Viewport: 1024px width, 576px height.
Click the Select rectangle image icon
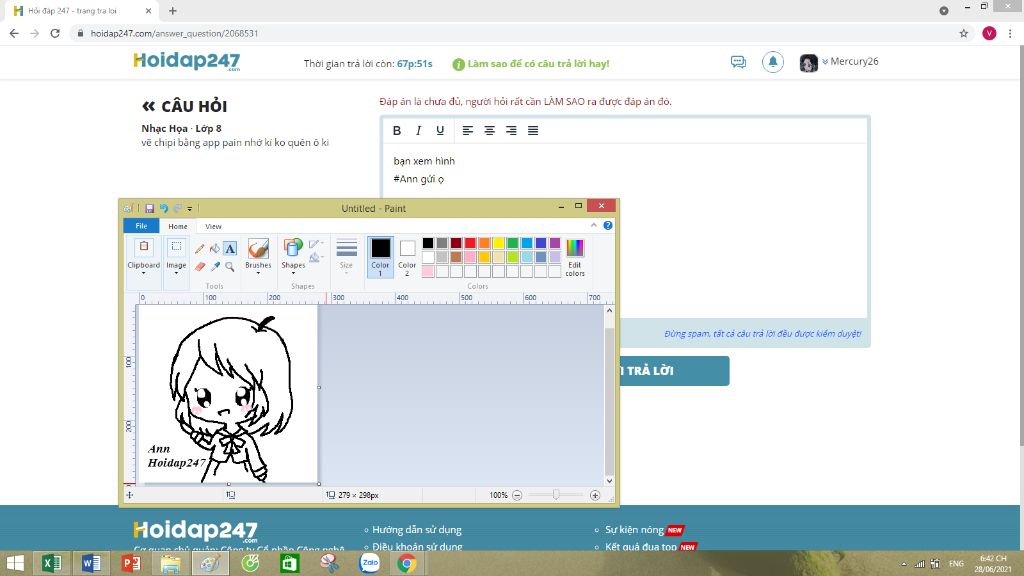[x=176, y=247]
